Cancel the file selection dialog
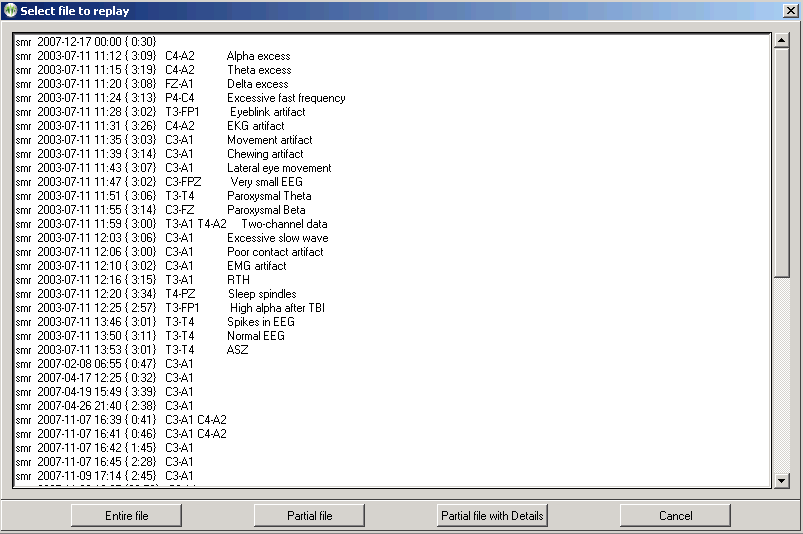This screenshot has width=803, height=534. 675,516
